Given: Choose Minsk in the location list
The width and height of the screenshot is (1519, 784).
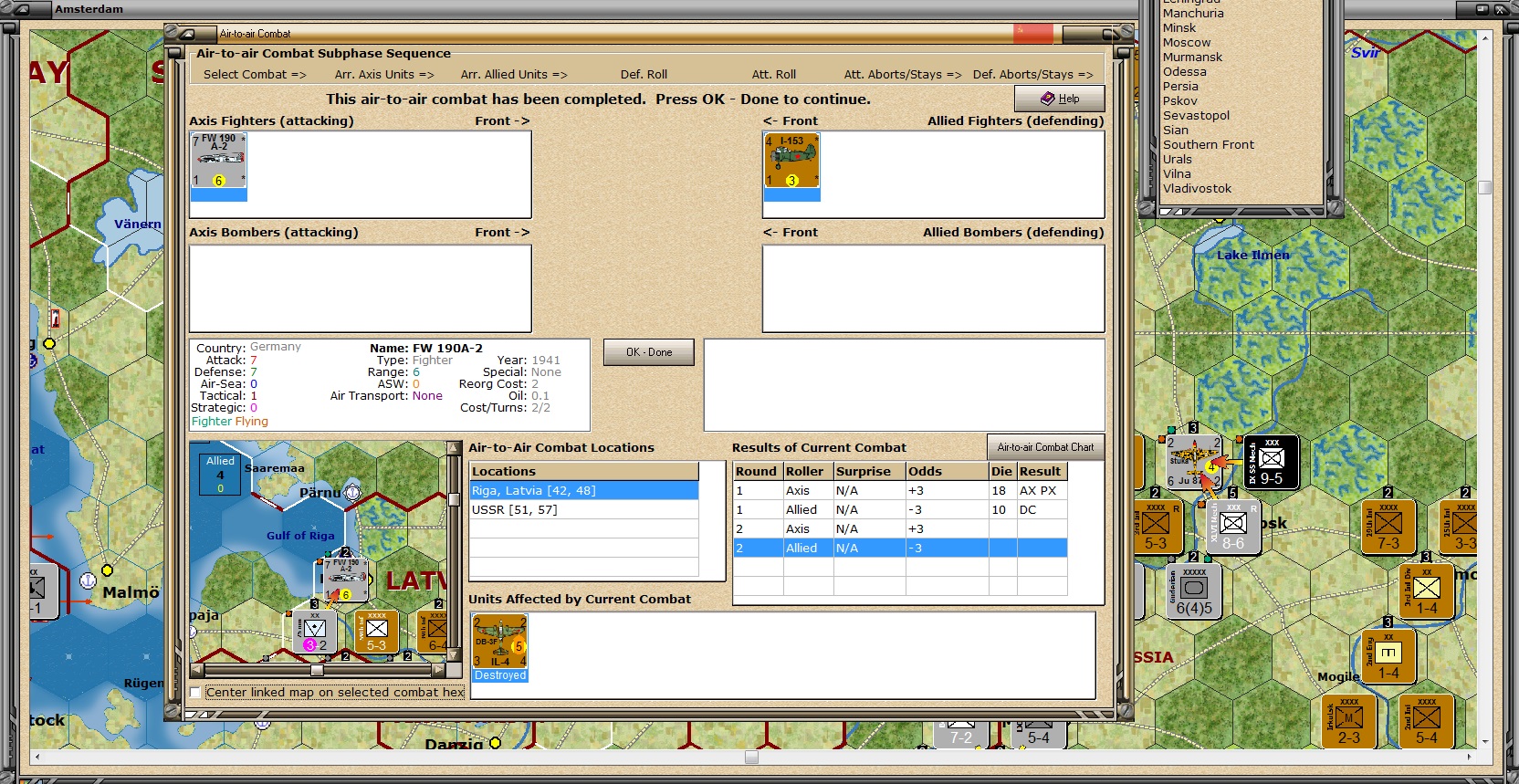Looking at the screenshot, I should point(1179,28).
